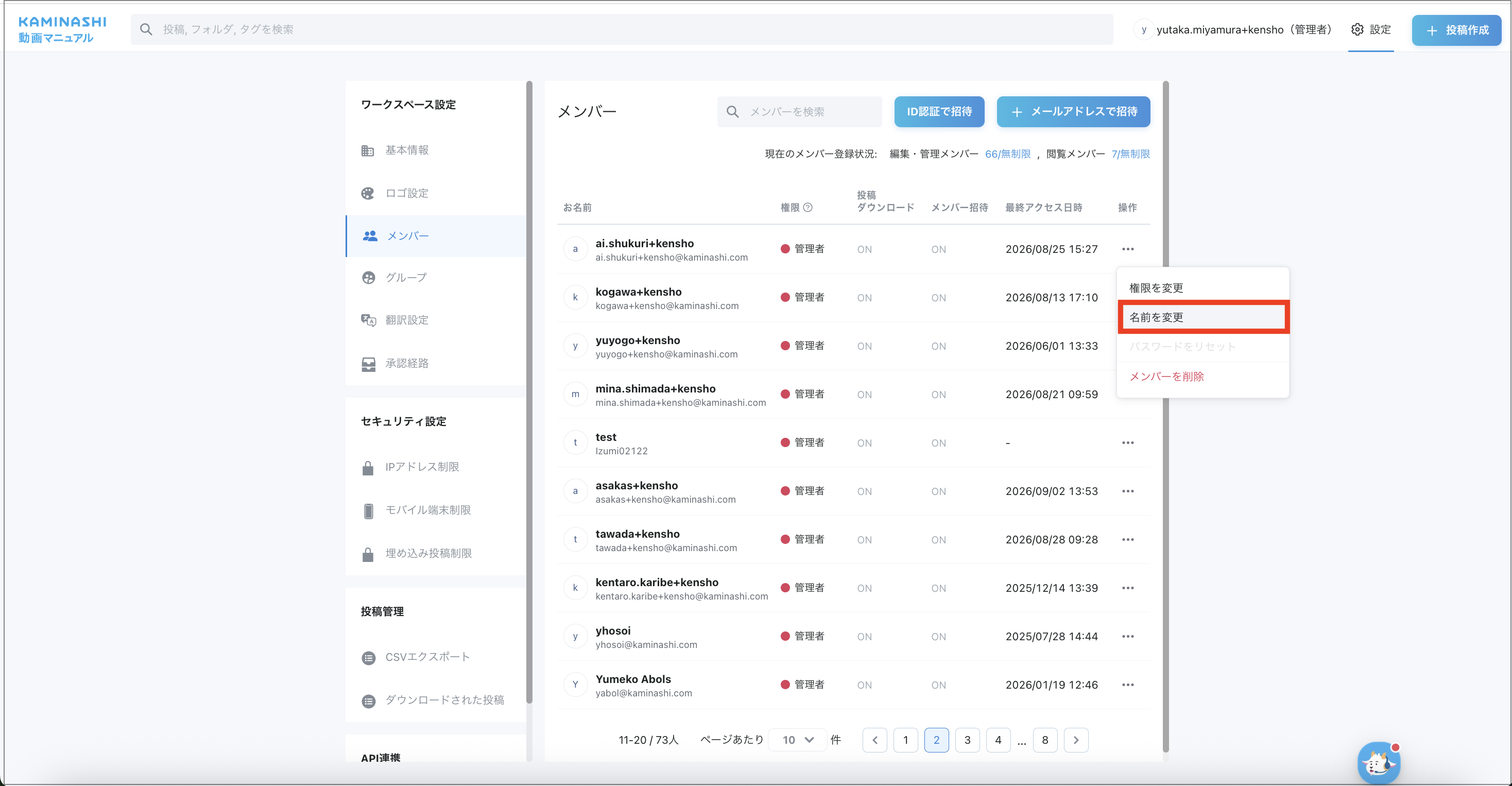This screenshot has height=786, width=1512.
Task: Jump to page 3 of members
Action: coord(967,740)
